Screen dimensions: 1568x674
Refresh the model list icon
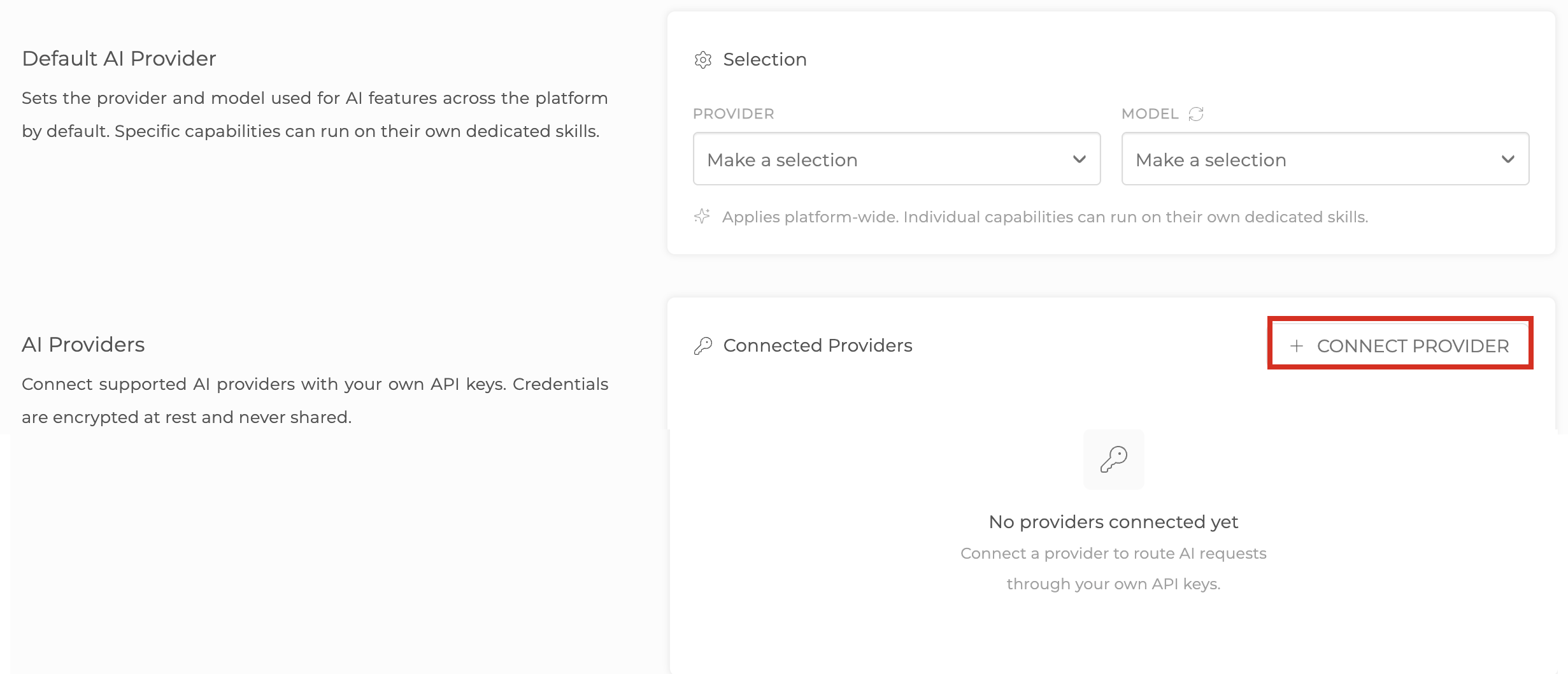(1196, 114)
